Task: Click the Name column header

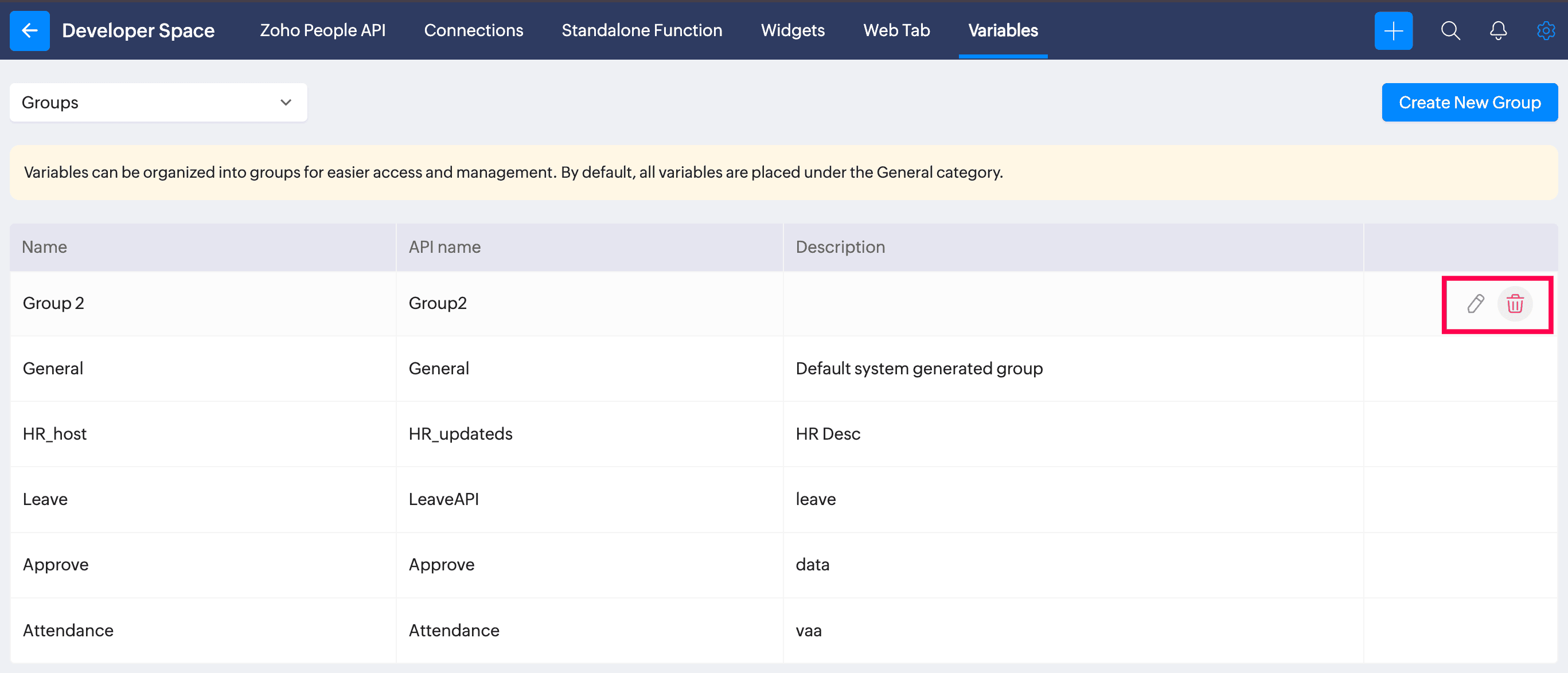Action: pyautogui.click(x=44, y=247)
